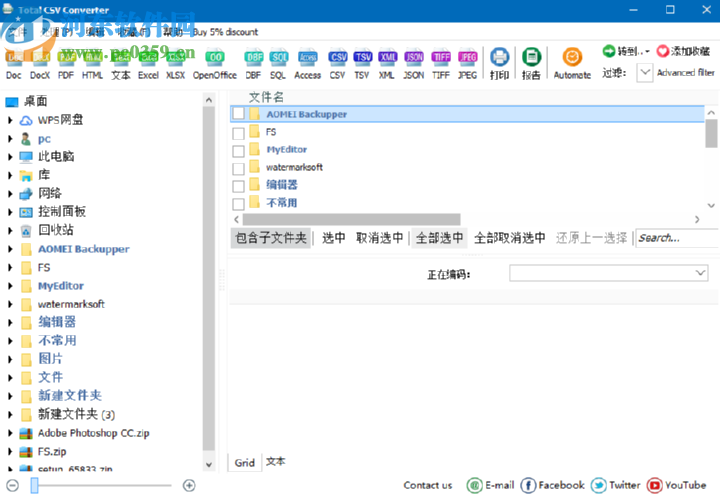720x499 pixels.
Task: Select 网络 network in folder tree
Action: pos(50,194)
